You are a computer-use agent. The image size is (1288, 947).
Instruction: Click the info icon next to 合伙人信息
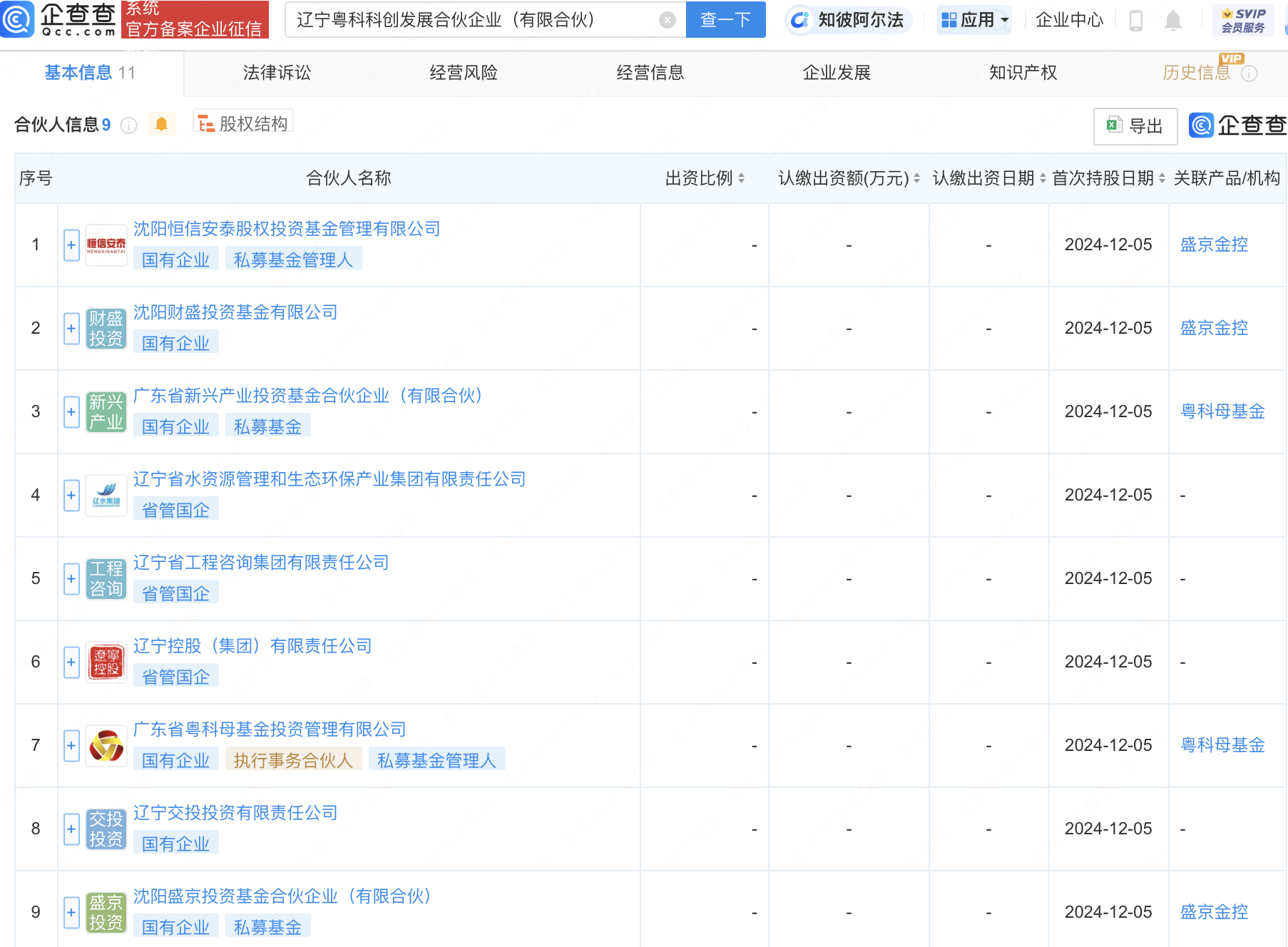coord(128,126)
